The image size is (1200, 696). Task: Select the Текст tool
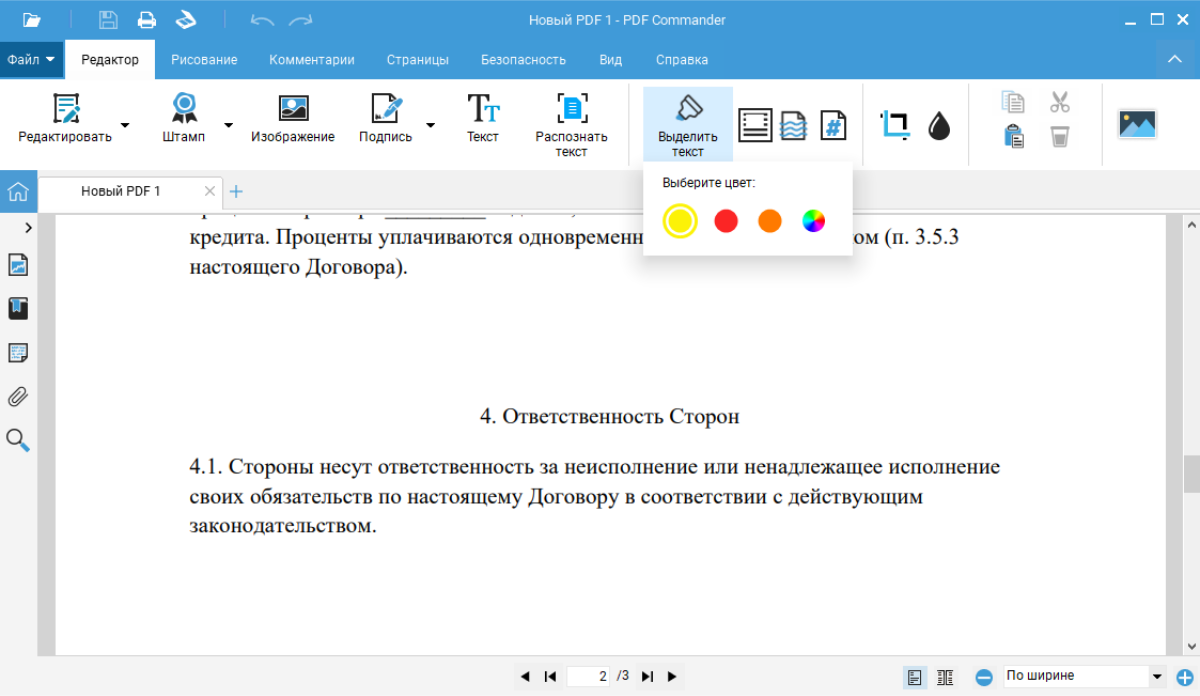pos(483,118)
